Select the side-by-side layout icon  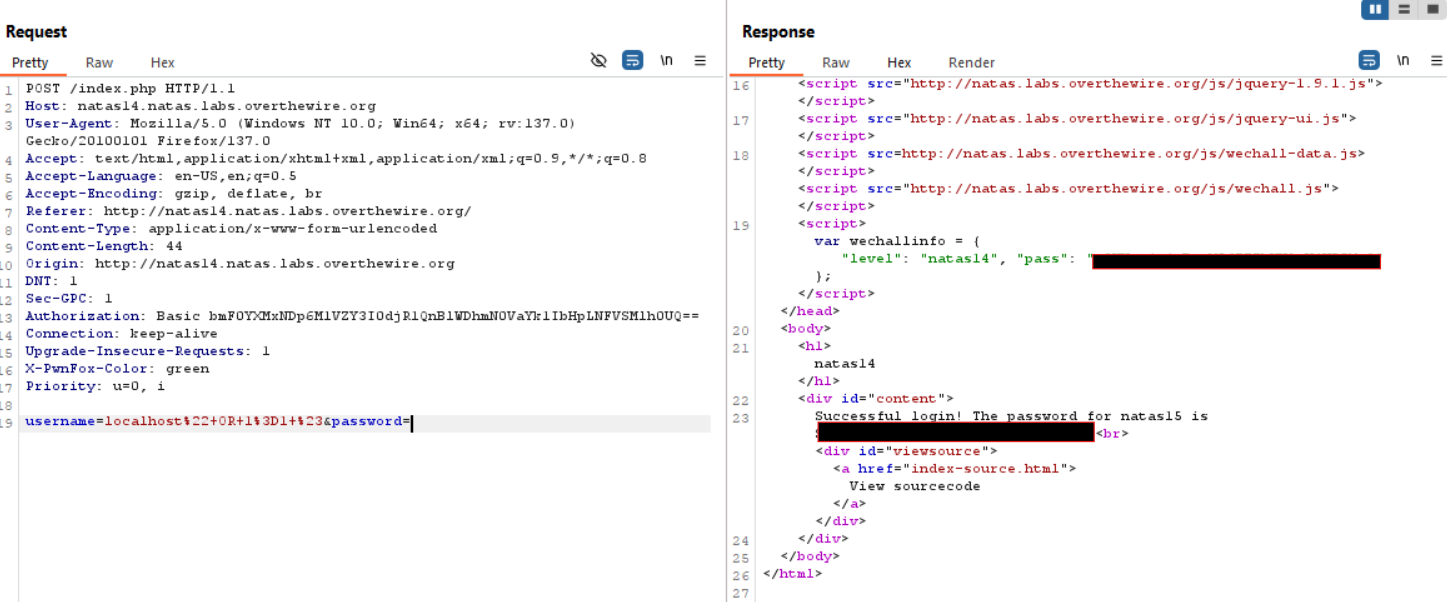[x=1375, y=9]
